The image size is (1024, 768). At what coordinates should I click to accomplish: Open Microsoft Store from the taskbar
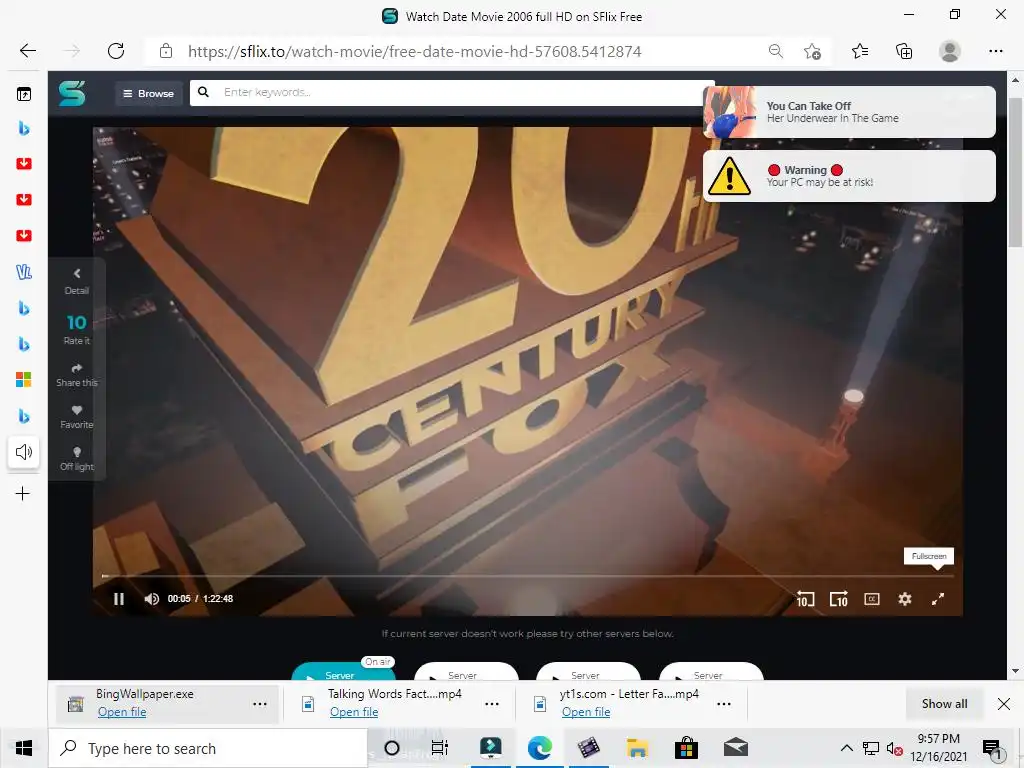[x=686, y=748]
